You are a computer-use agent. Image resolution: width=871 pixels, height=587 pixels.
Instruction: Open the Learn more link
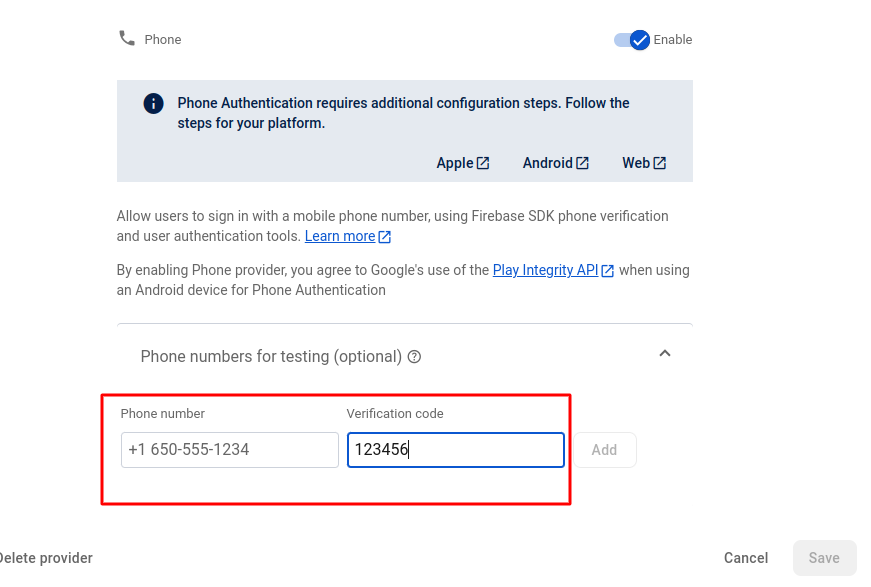pos(340,236)
